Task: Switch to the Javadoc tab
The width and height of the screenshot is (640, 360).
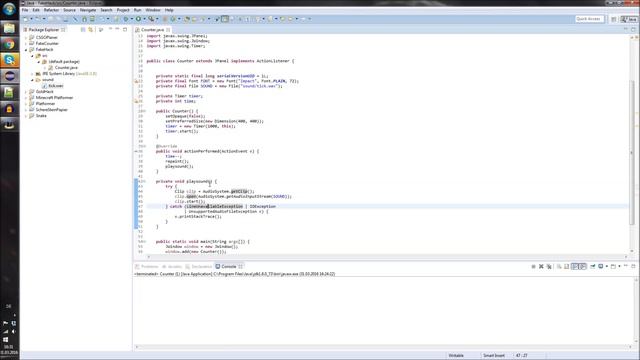Action: [x=172, y=267]
